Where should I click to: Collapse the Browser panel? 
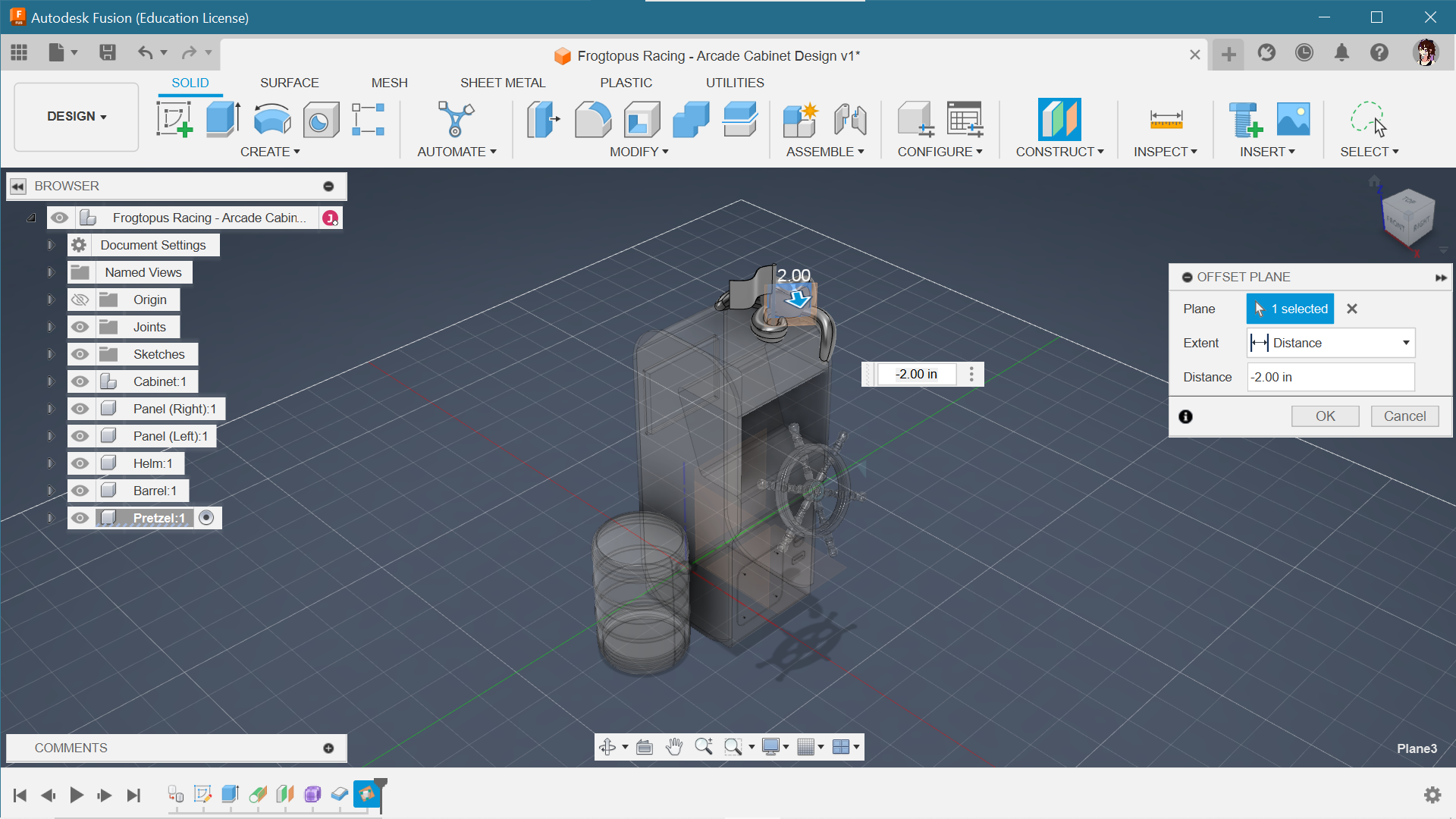(x=18, y=187)
